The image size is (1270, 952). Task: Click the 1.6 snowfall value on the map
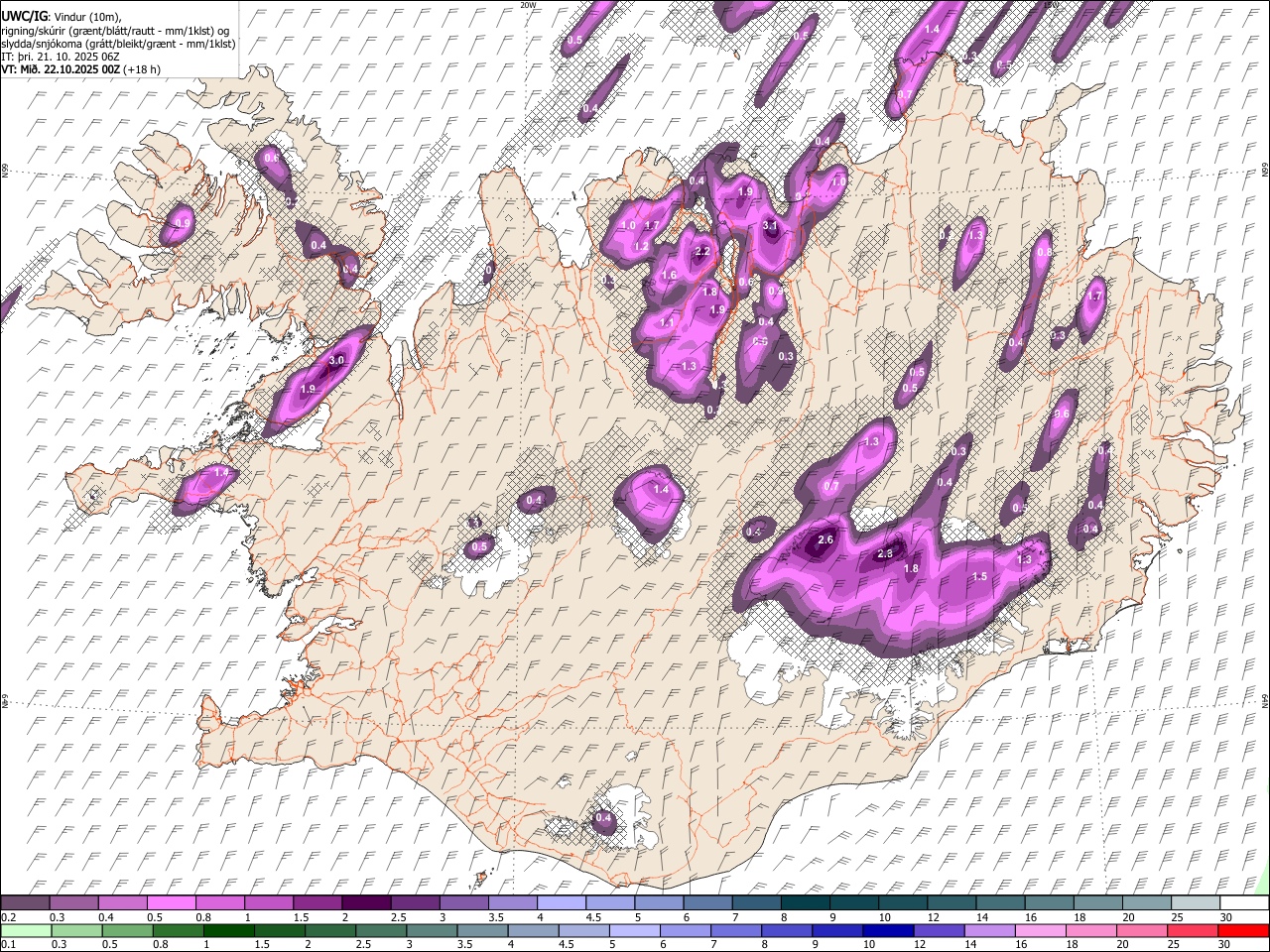669,276
